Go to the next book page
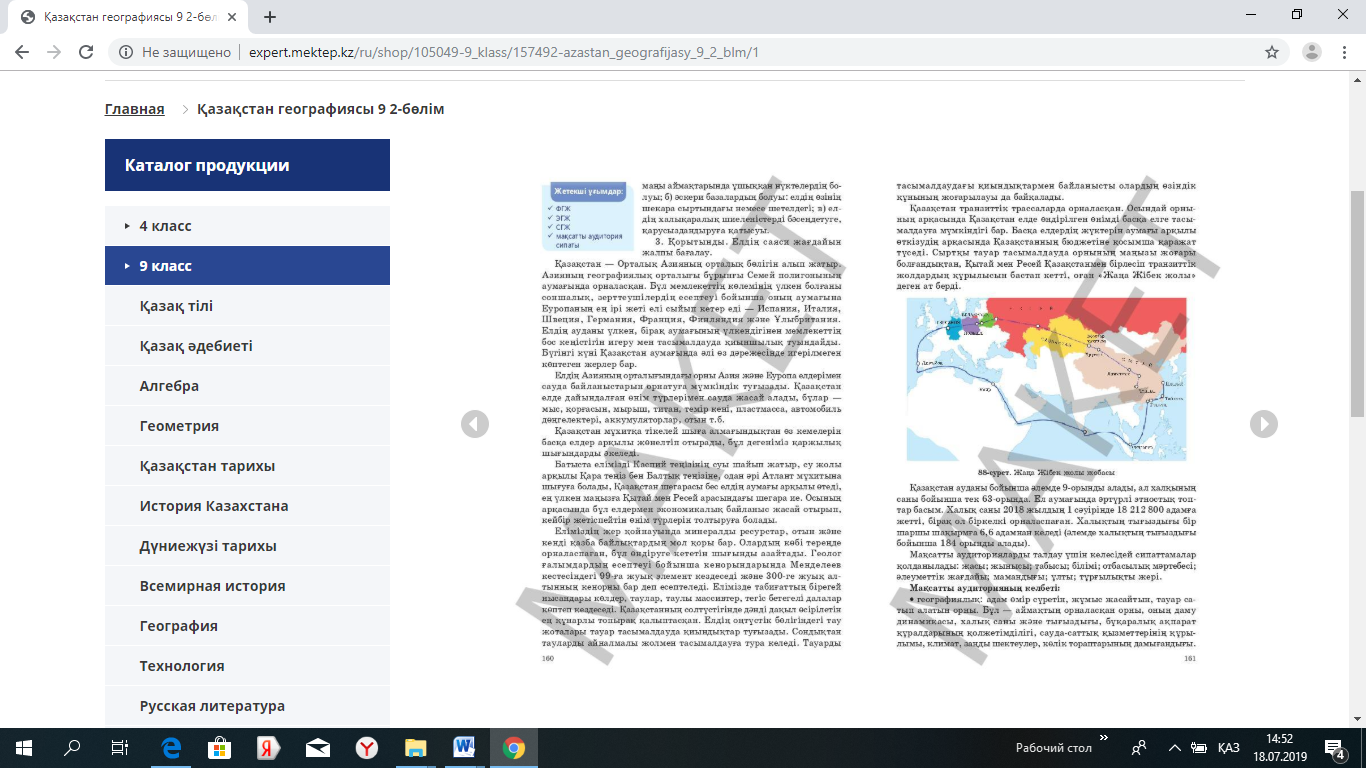Image resolution: width=1366 pixels, height=768 pixels. click(x=1264, y=424)
